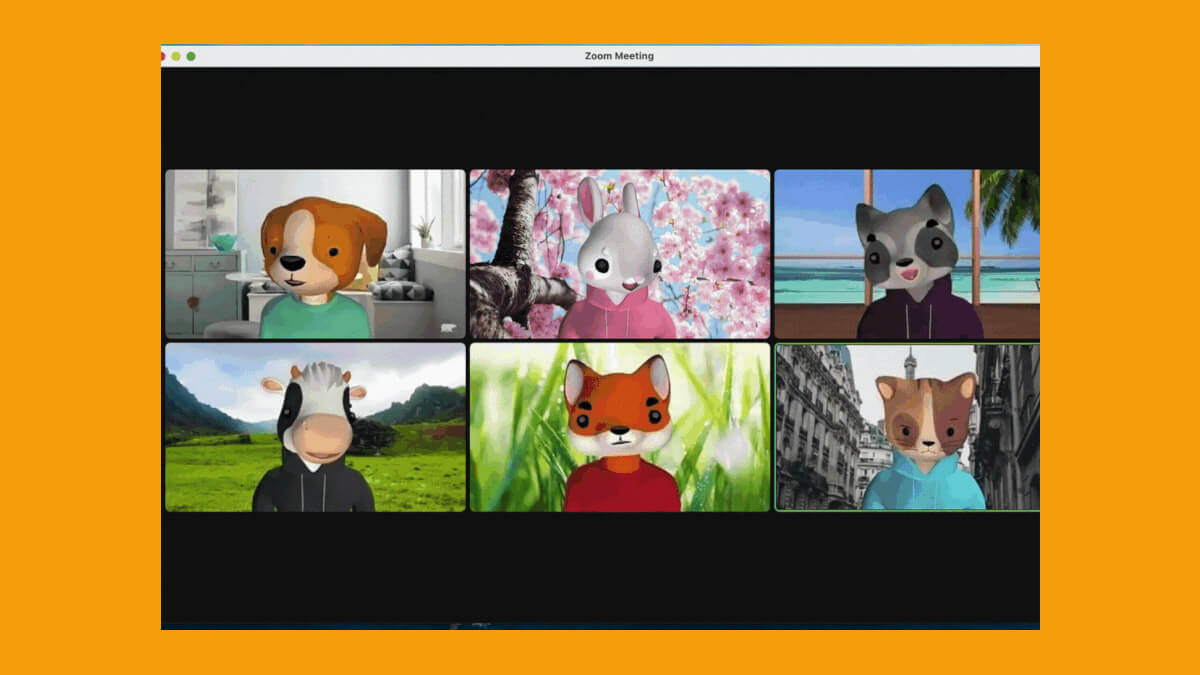This screenshot has height=675, width=1200.
Task: Select the cat avatar video tile
Action: point(907,427)
